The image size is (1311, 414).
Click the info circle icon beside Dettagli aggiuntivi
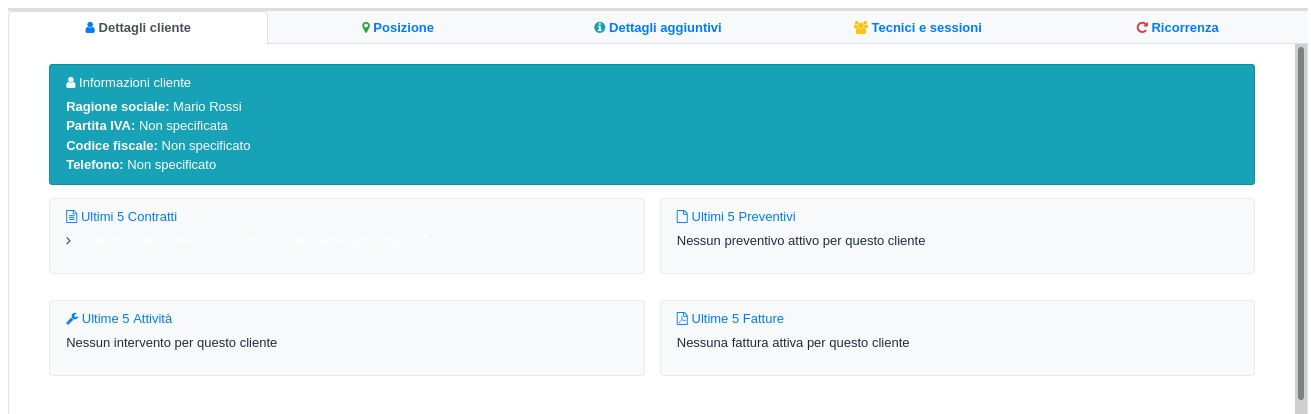[600, 28]
